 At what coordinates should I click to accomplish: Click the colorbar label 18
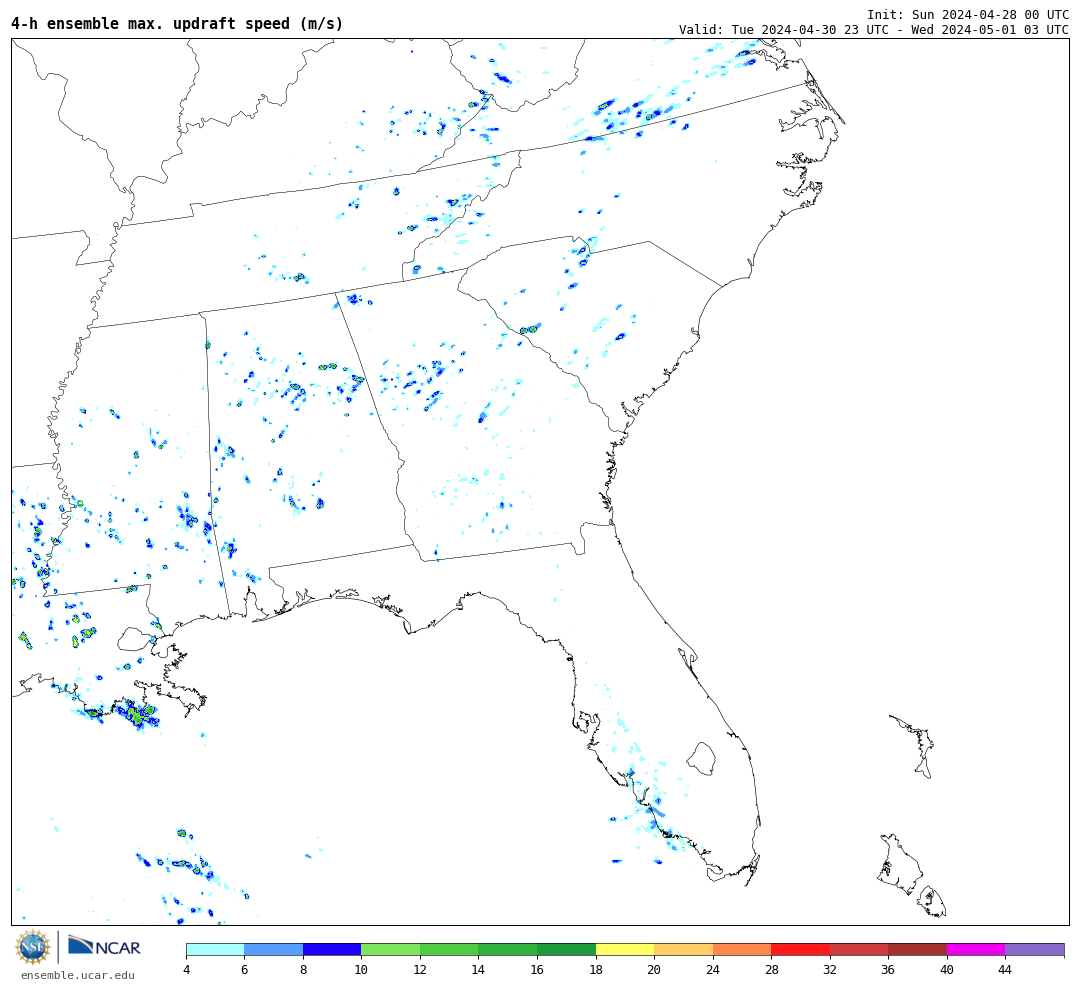[x=596, y=969]
